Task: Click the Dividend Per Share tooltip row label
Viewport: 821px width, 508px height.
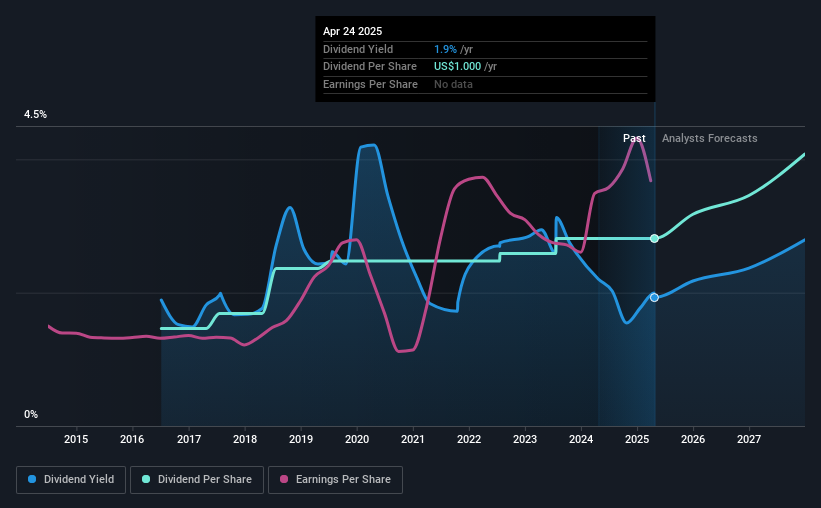Action: (x=370, y=67)
